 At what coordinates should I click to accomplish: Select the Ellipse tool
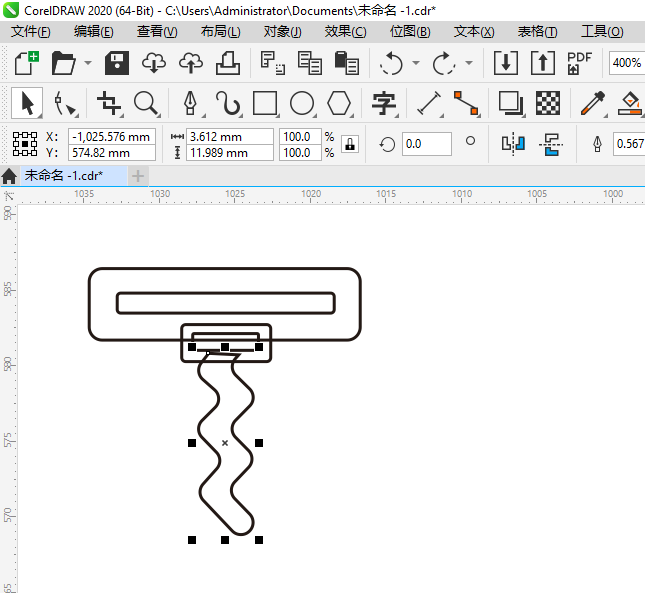click(x=302, y=103)
